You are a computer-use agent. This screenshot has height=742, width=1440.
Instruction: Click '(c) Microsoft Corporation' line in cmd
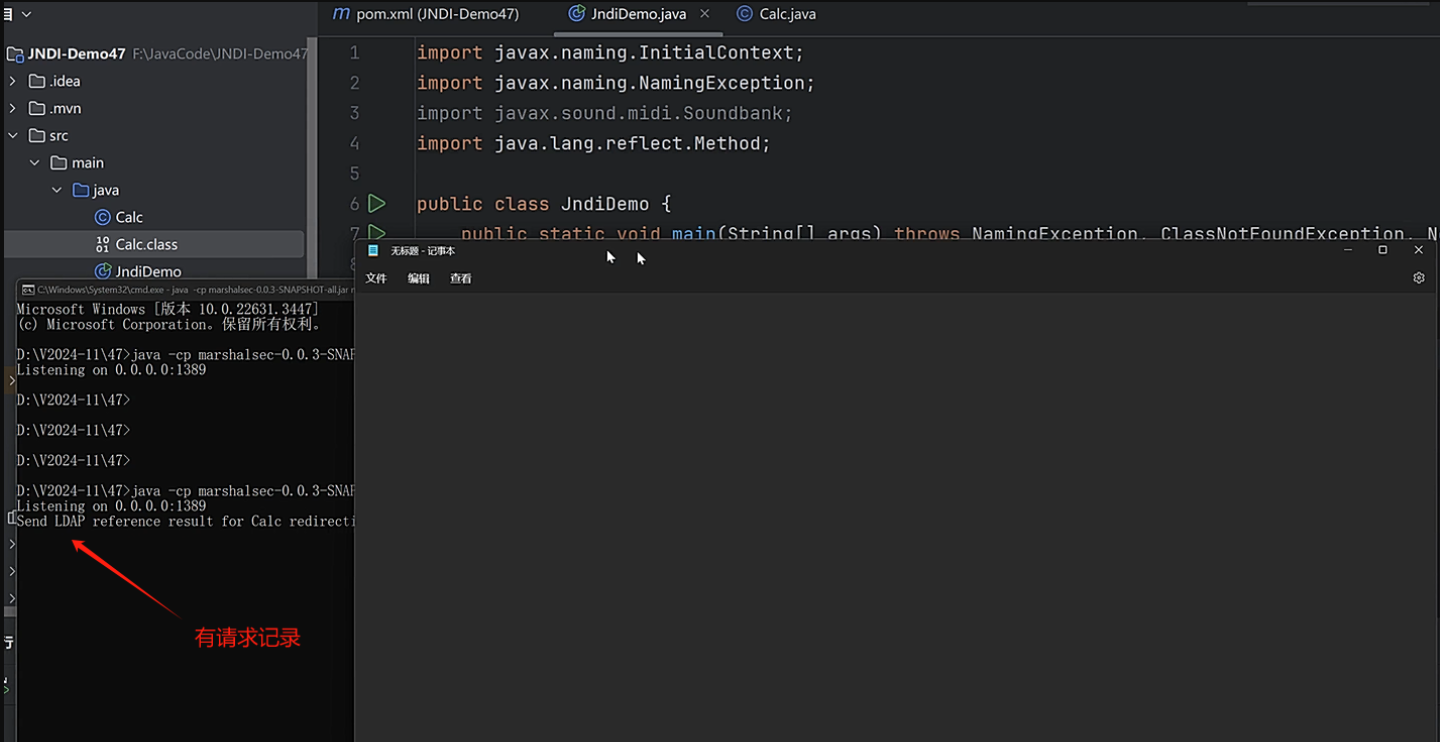[168, 324]
